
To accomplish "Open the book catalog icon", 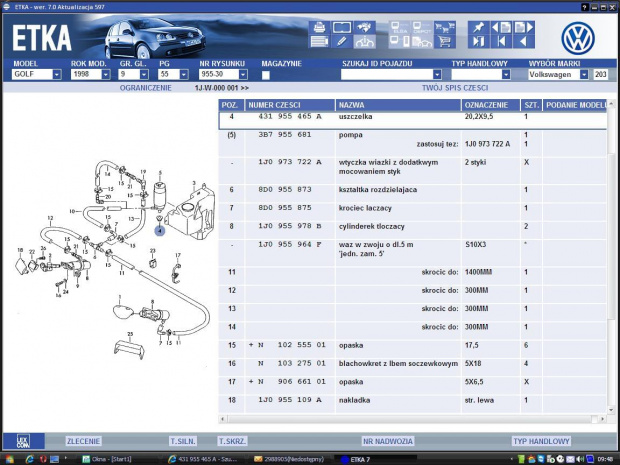I will pos(342,27).
